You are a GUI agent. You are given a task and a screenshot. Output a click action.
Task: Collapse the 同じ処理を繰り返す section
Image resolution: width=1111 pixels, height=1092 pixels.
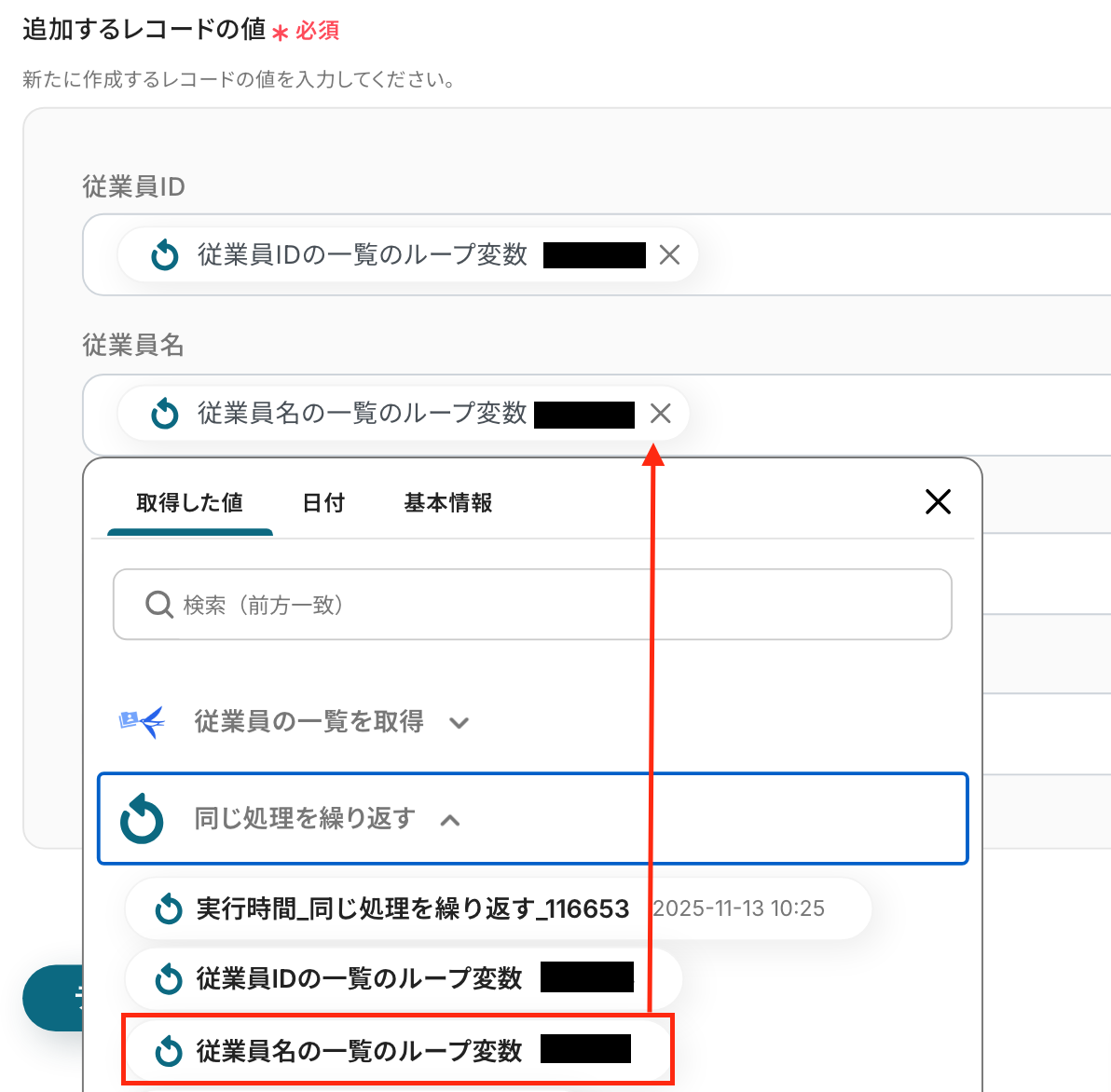tap(450, 820)
